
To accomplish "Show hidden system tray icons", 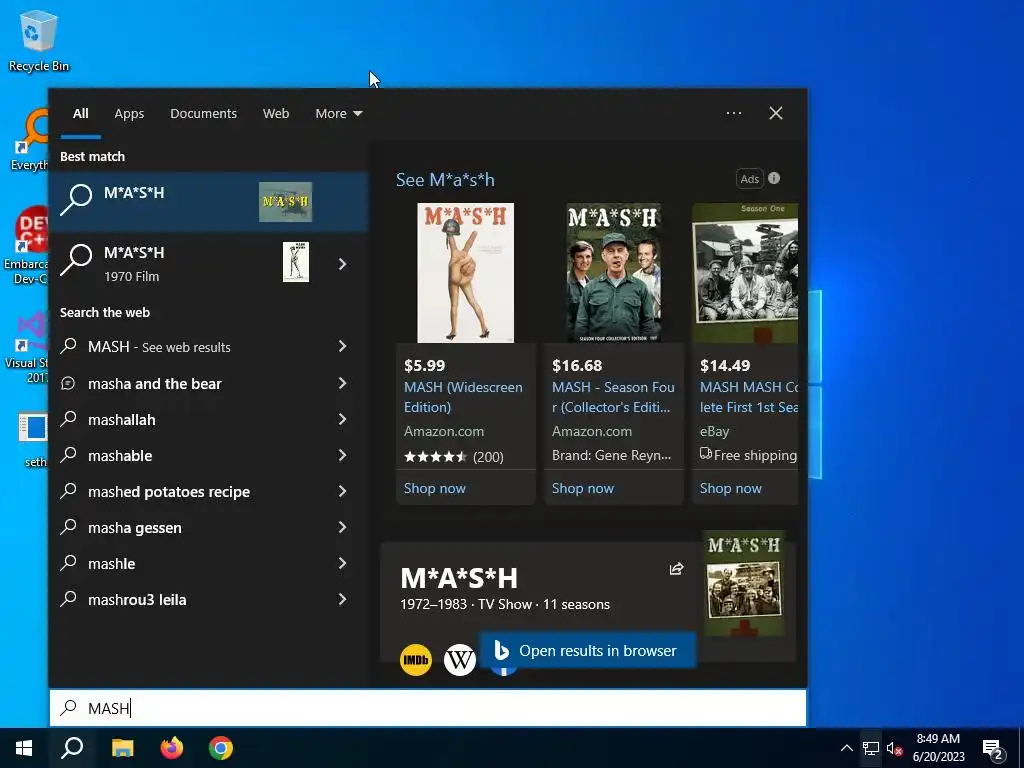I will click(x=846, y=748).
